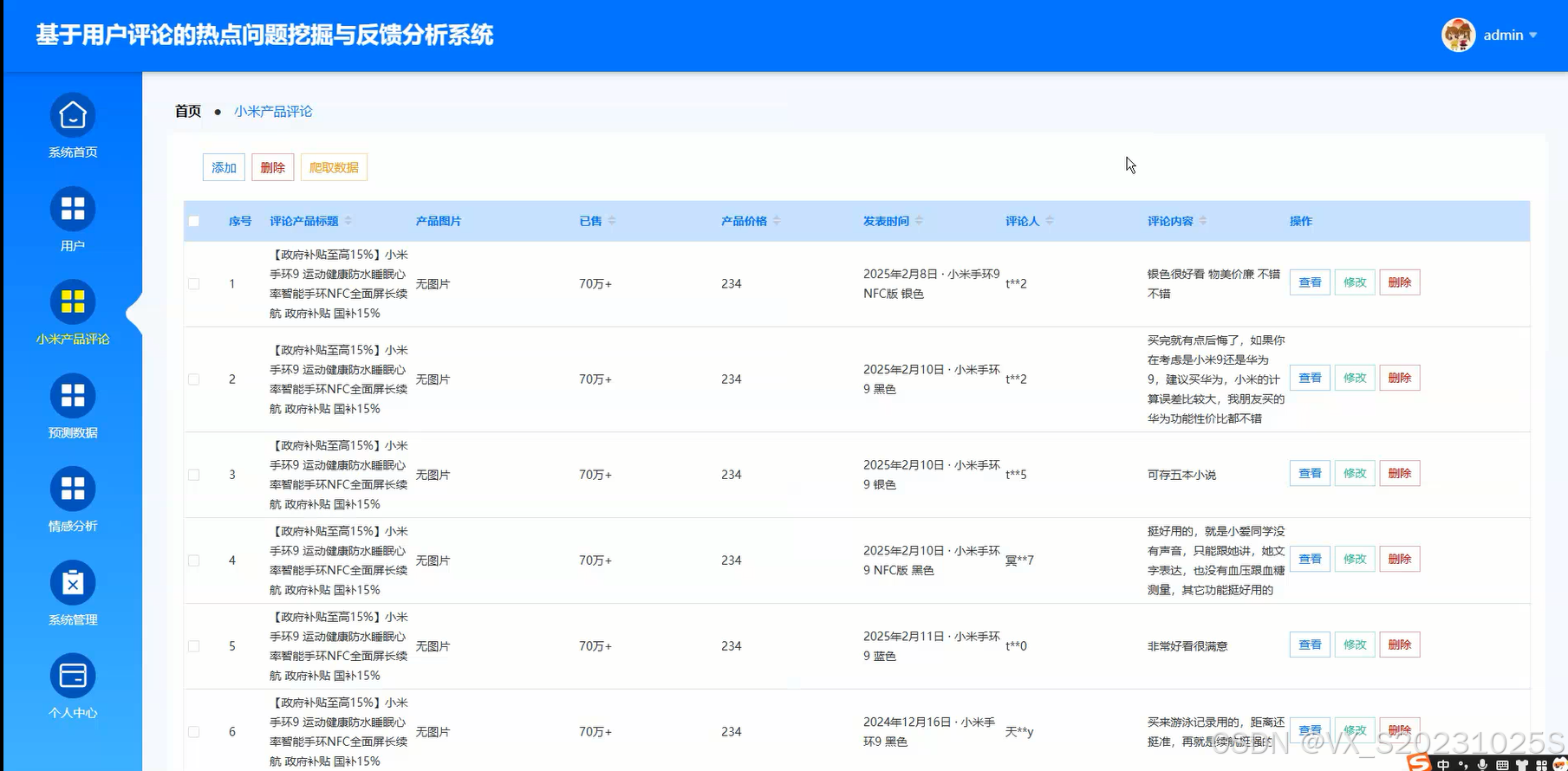This screenshot has width=1568, height=771.
Task: Select the 情感分析 menu label
Action: click(x=73, y=527)
